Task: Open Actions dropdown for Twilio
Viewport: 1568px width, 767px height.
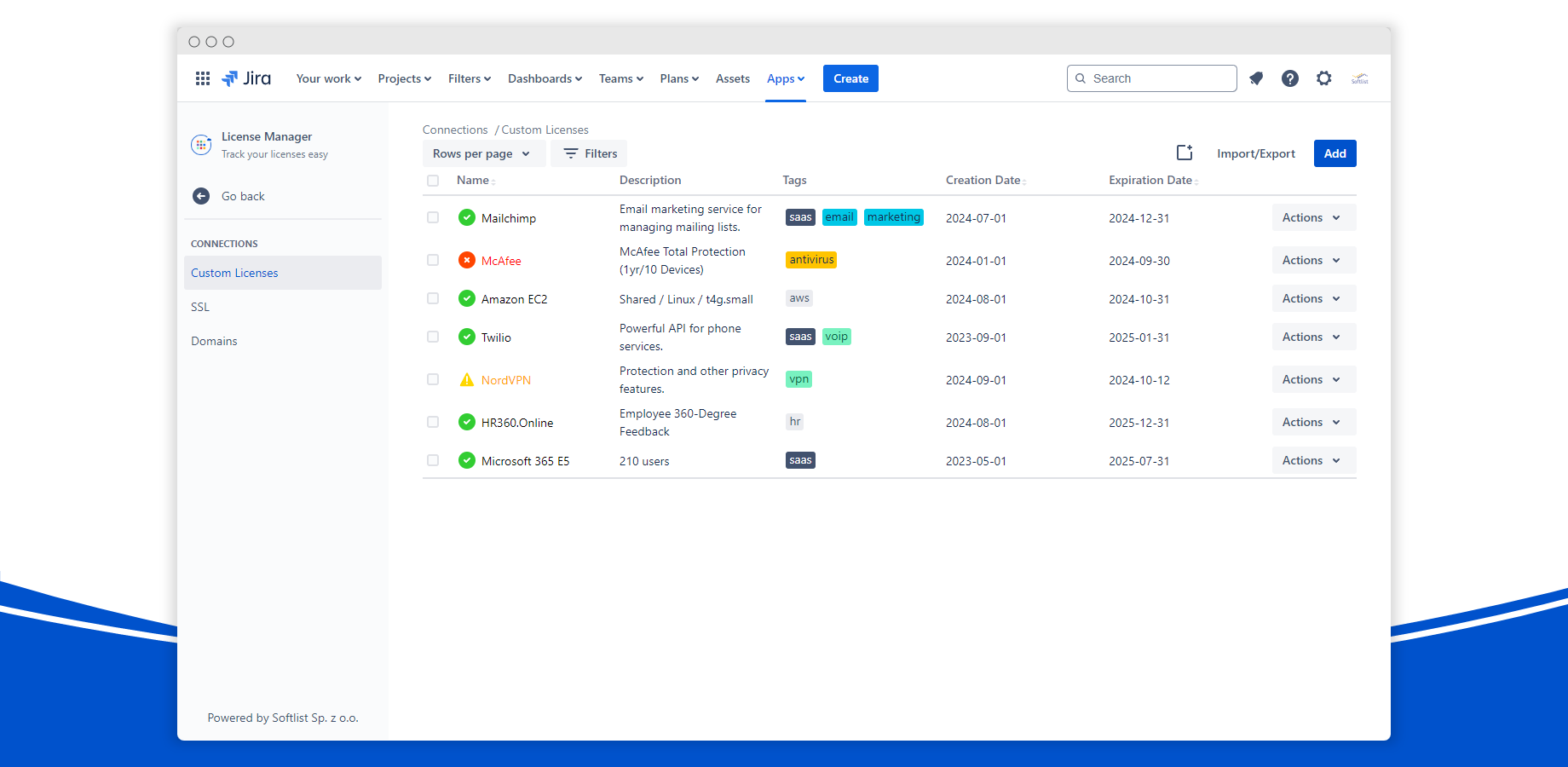Action: point(1313,337)
